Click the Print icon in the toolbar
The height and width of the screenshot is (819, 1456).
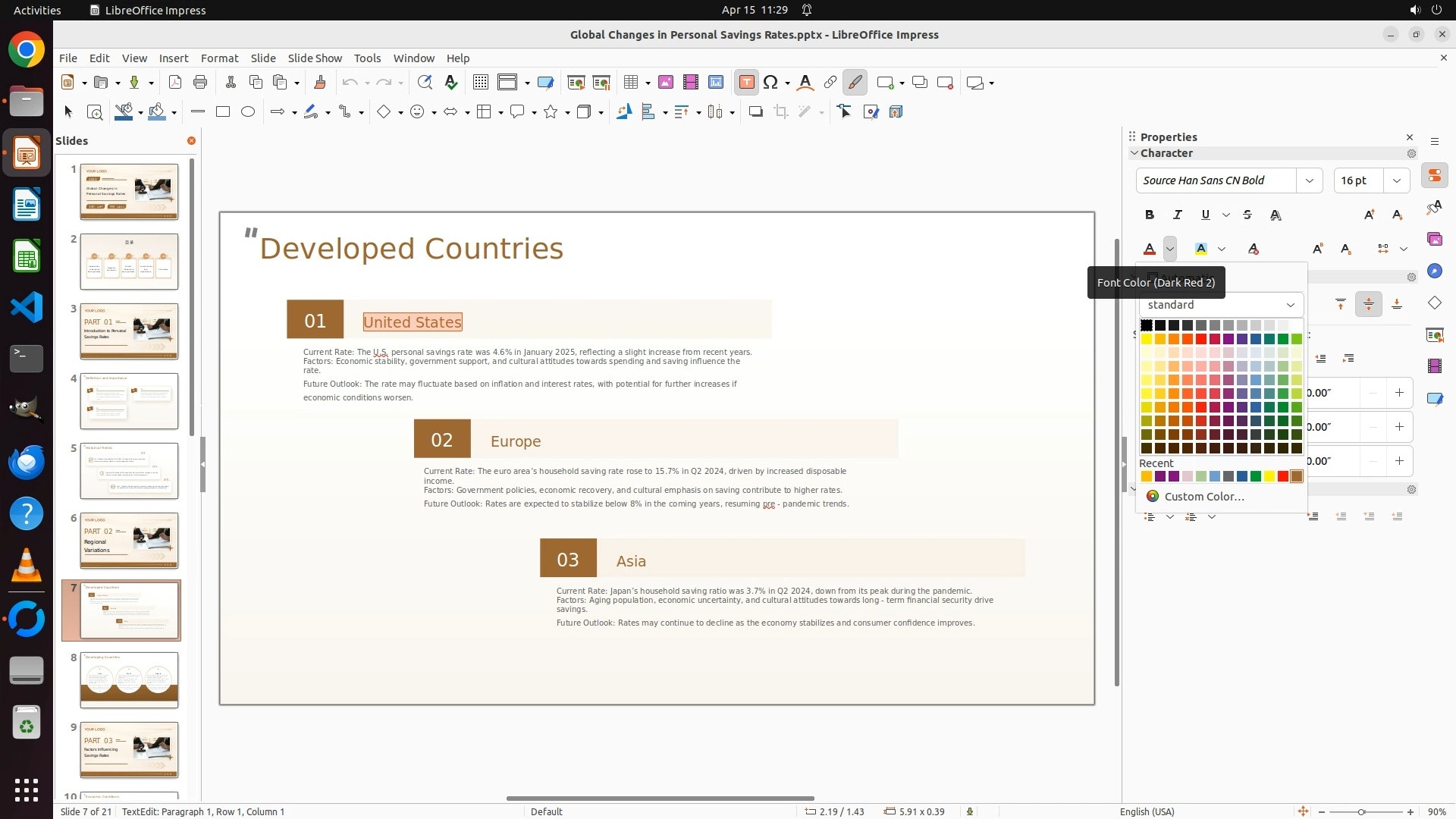pyautogui.click(x=200, y=83)
